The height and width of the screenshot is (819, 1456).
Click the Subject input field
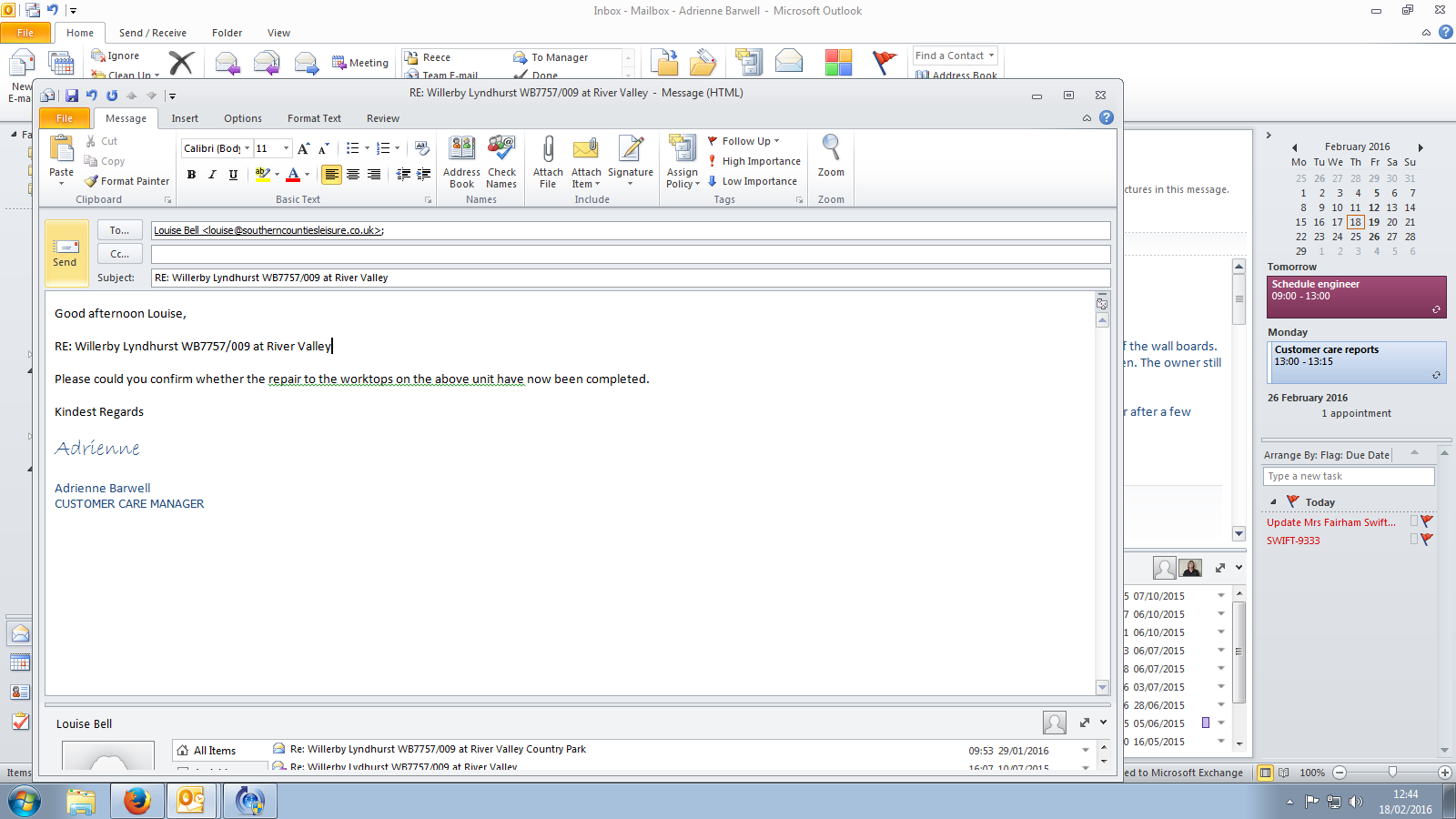[631, 278]
